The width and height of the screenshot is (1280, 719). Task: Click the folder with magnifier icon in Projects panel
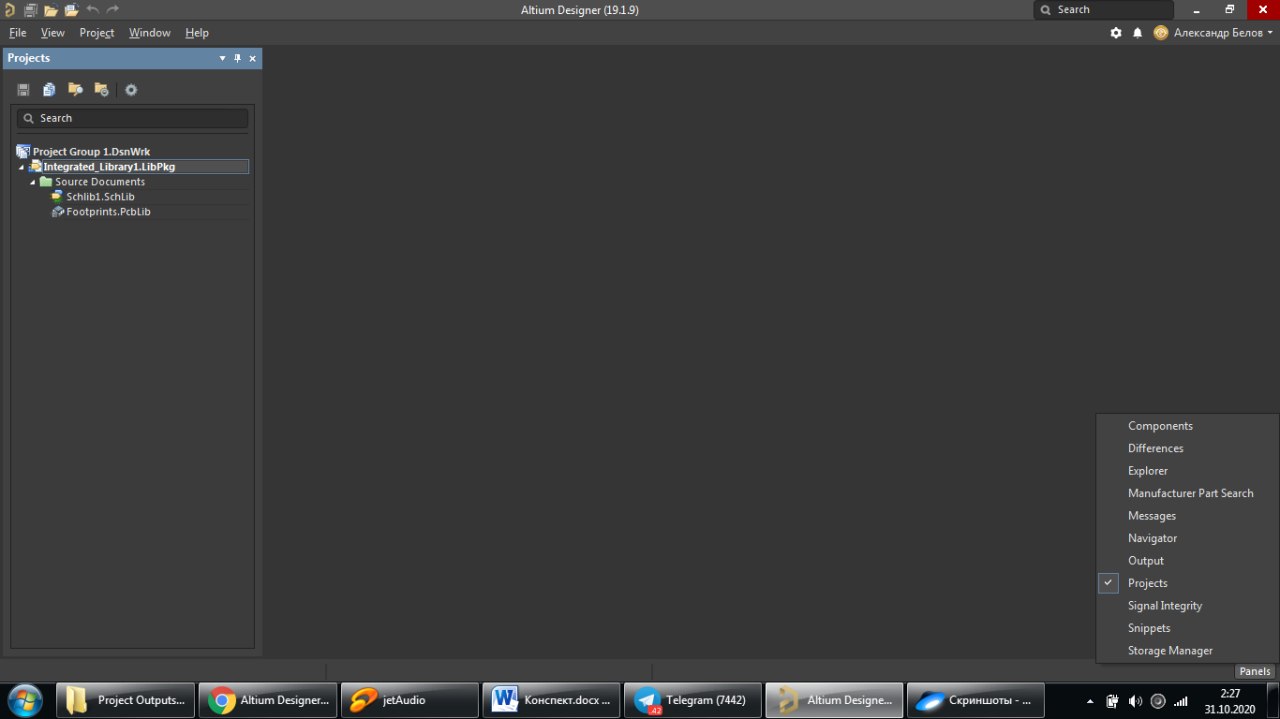75,90
